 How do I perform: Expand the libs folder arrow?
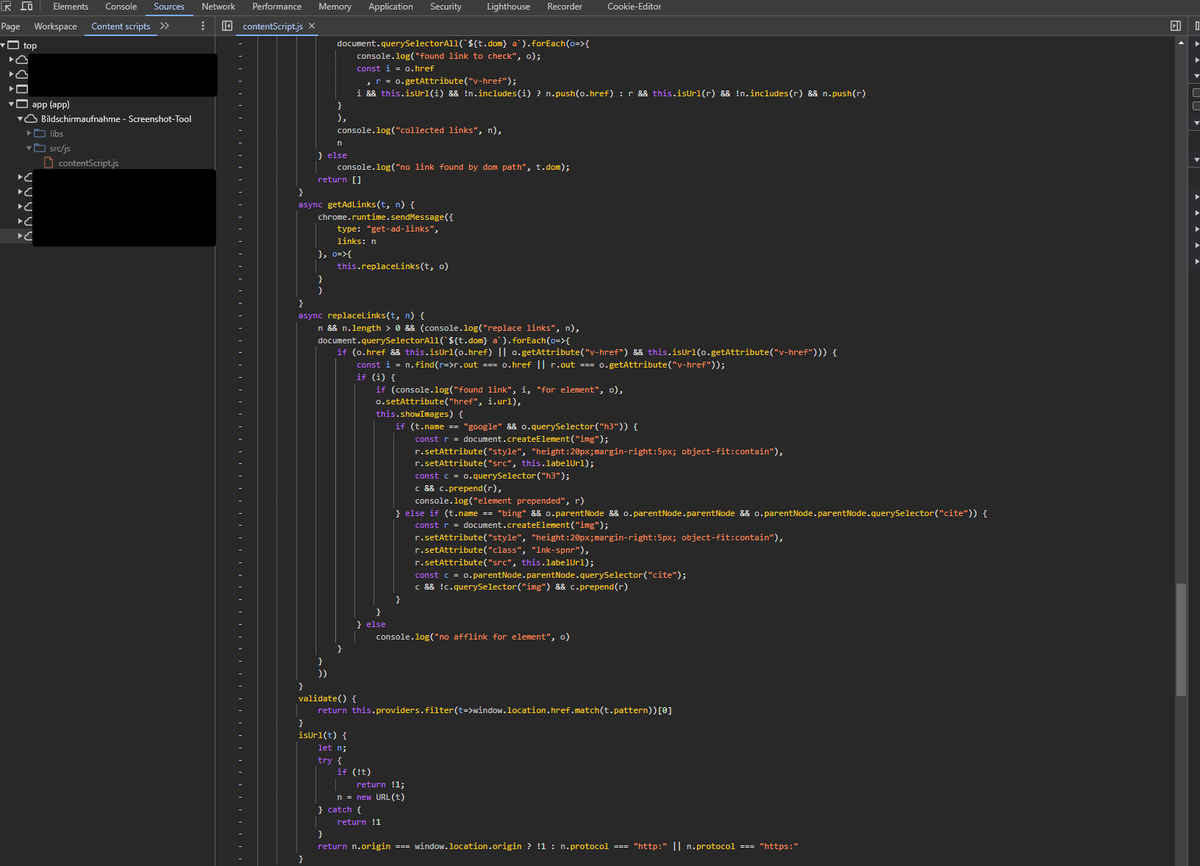(x=29, y=133)
